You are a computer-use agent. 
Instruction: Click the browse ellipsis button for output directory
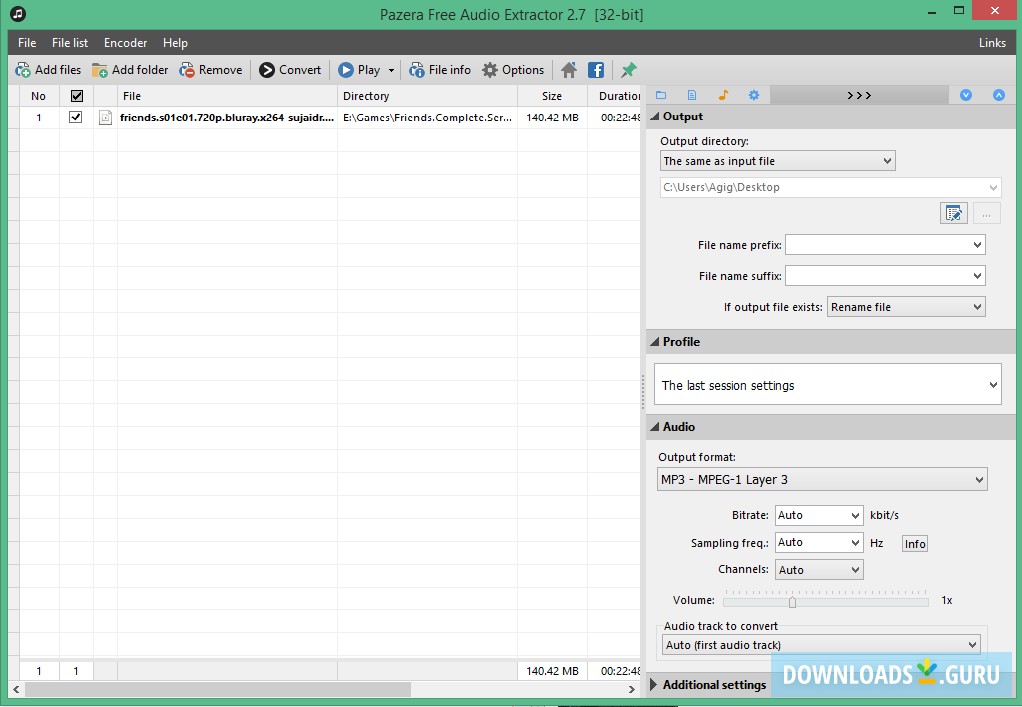point(987,213)
